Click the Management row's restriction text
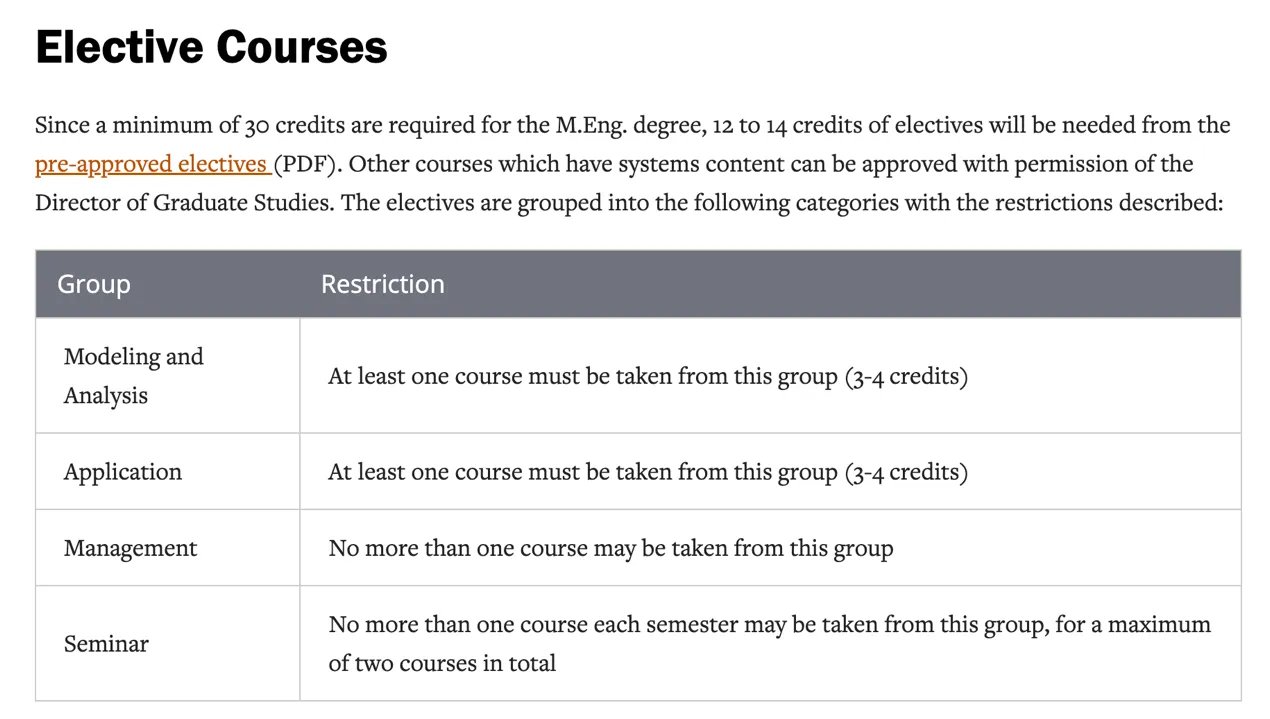The width and height of the screenshot is (1270, 719). [x=610, y=548]
